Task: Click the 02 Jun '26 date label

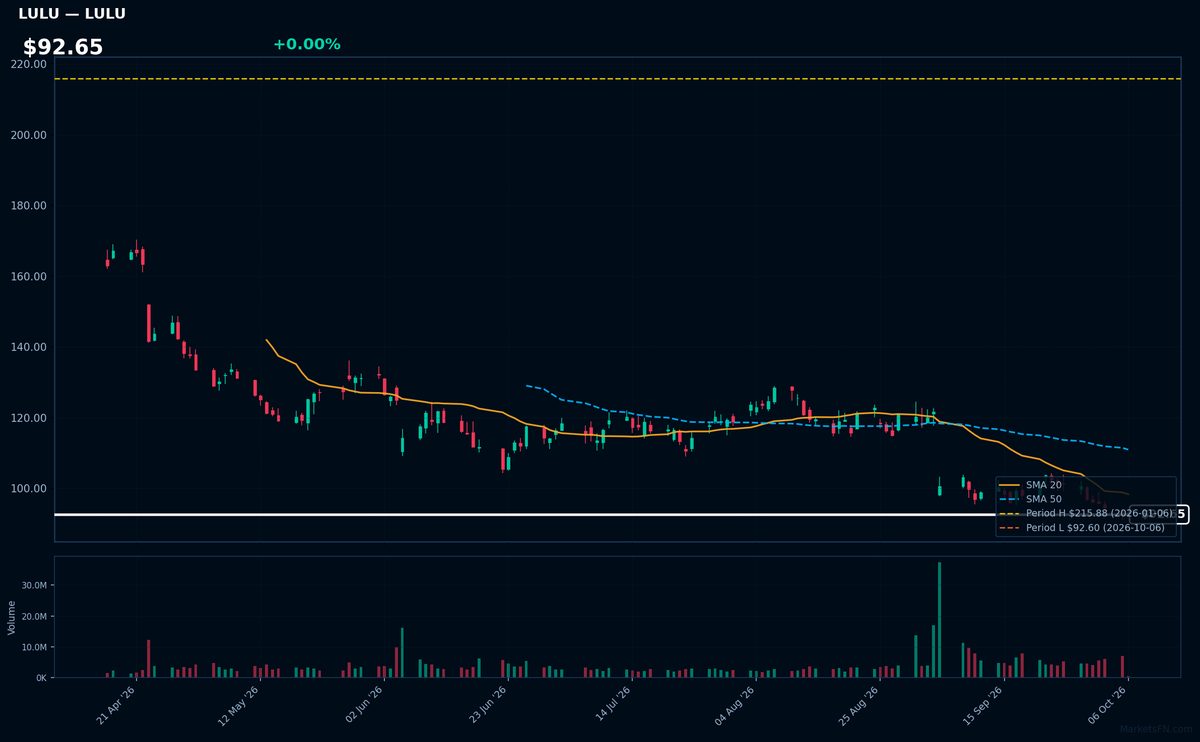Action: coord(364,705)
